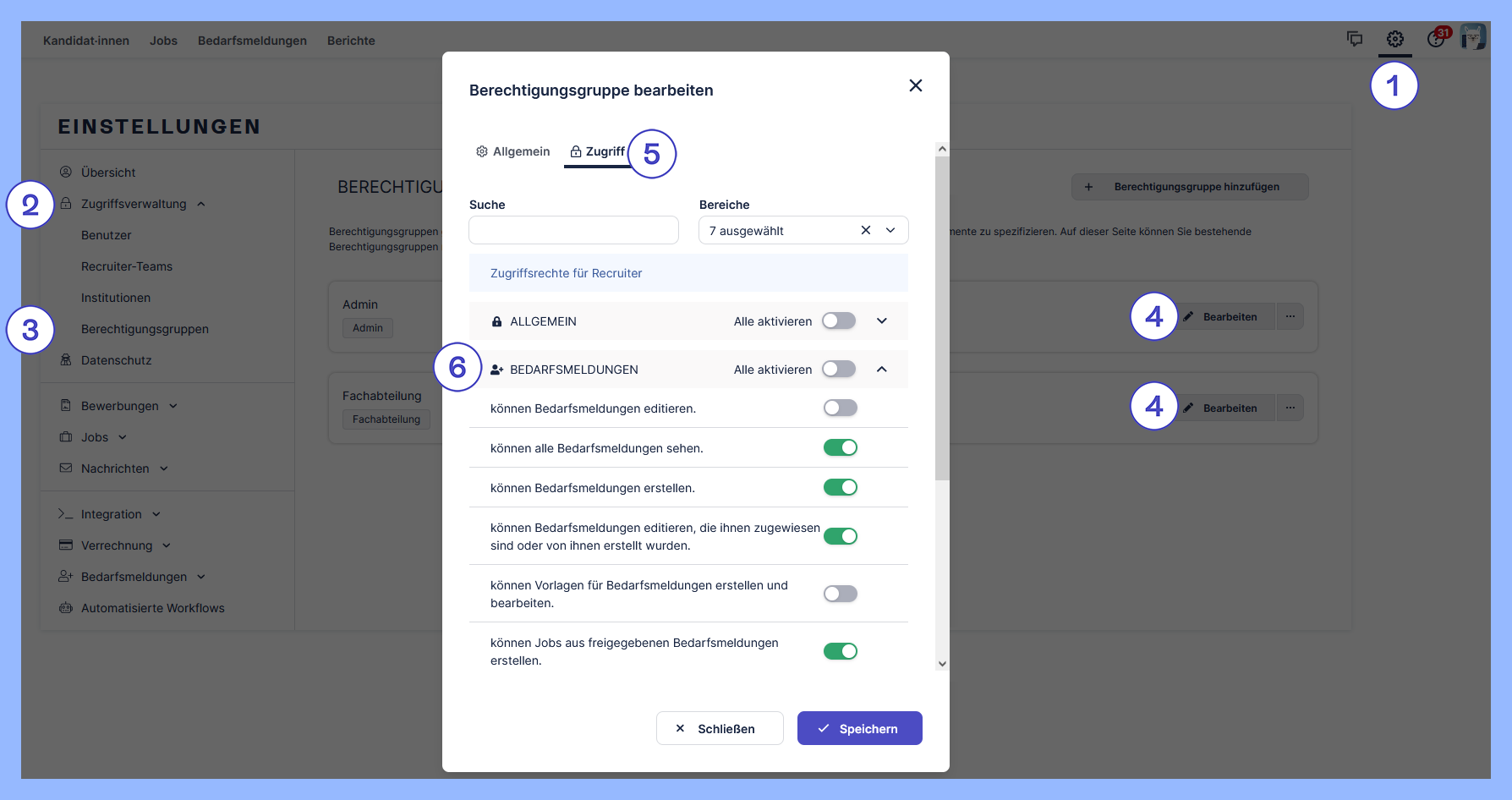Click the three-dots menu next to Admin Bearbeiten
This screenshot has width=1512, height=800.
pos(1290,316)
